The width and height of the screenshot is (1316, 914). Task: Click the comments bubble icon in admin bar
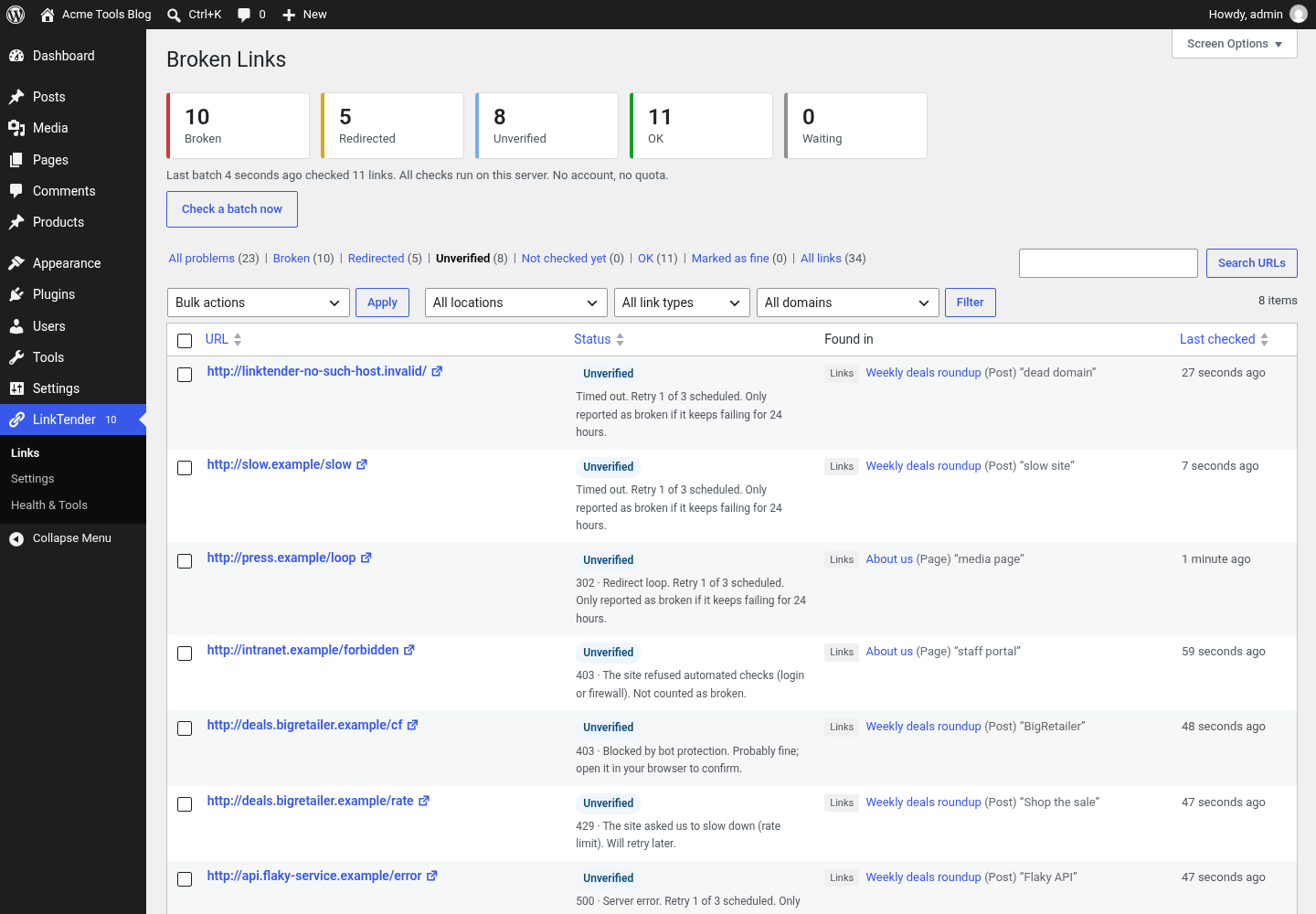(244, 15)
